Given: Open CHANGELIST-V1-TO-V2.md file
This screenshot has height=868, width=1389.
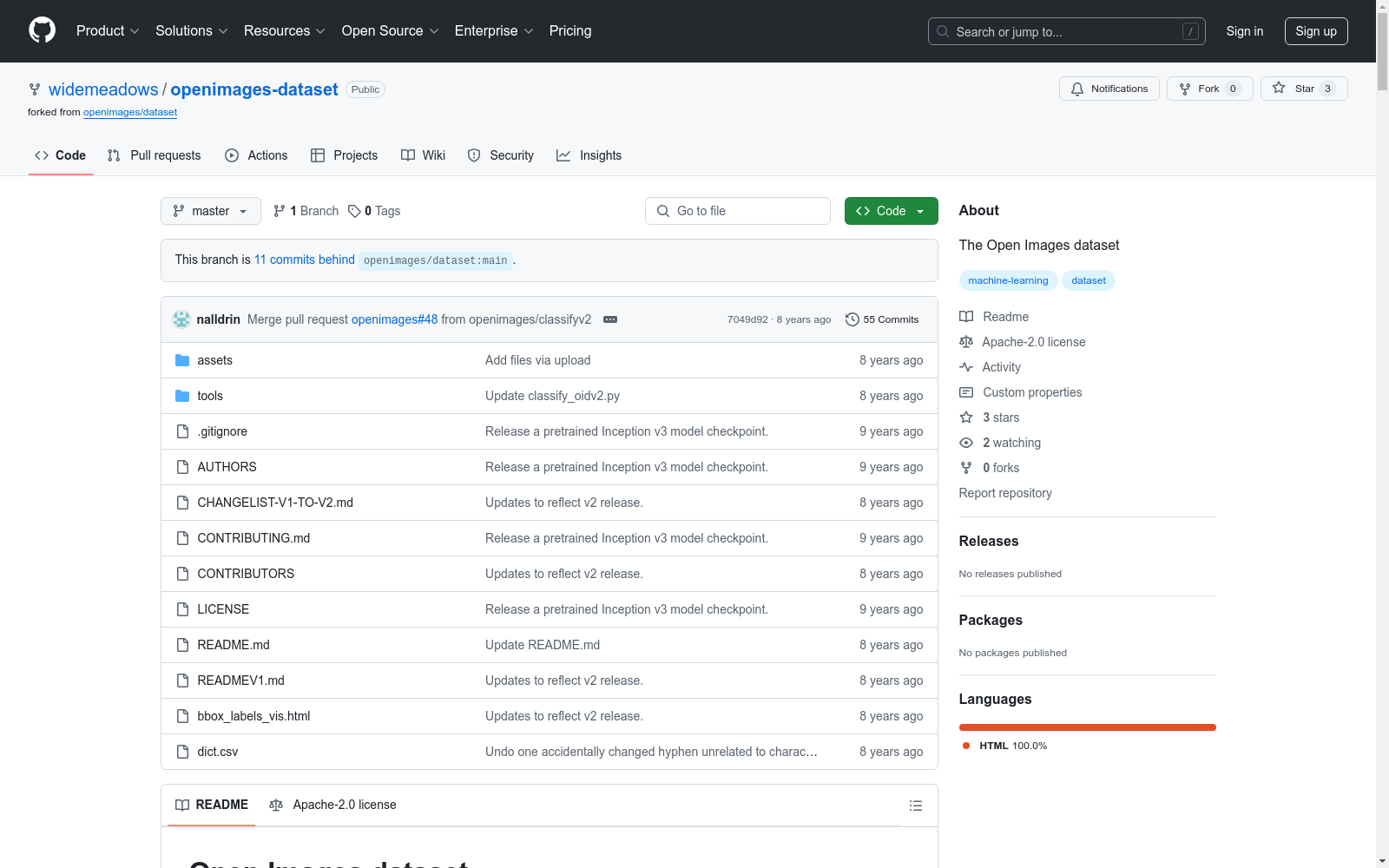Looking at the screenshot, I should coord(275,503).
